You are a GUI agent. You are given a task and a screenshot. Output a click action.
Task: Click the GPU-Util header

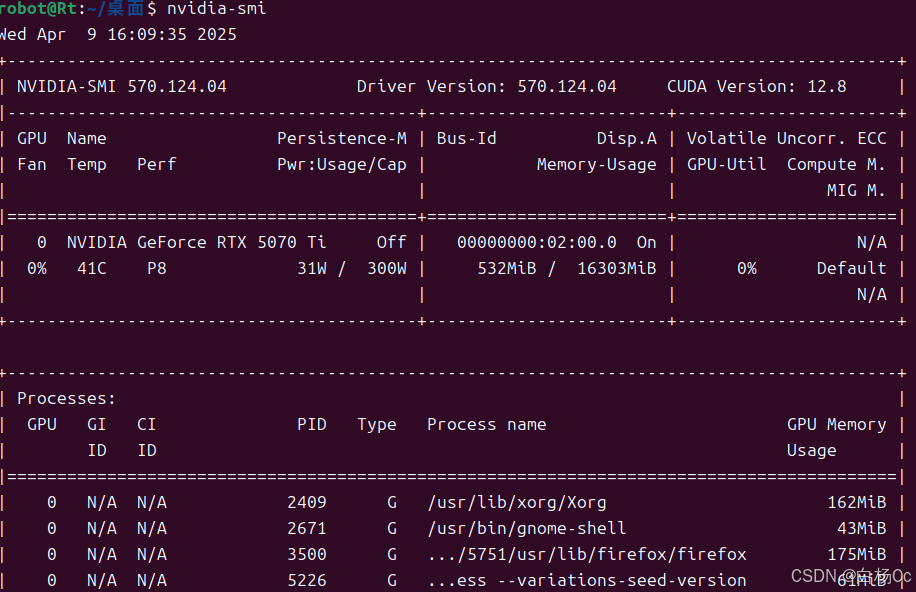click(726, 164)
